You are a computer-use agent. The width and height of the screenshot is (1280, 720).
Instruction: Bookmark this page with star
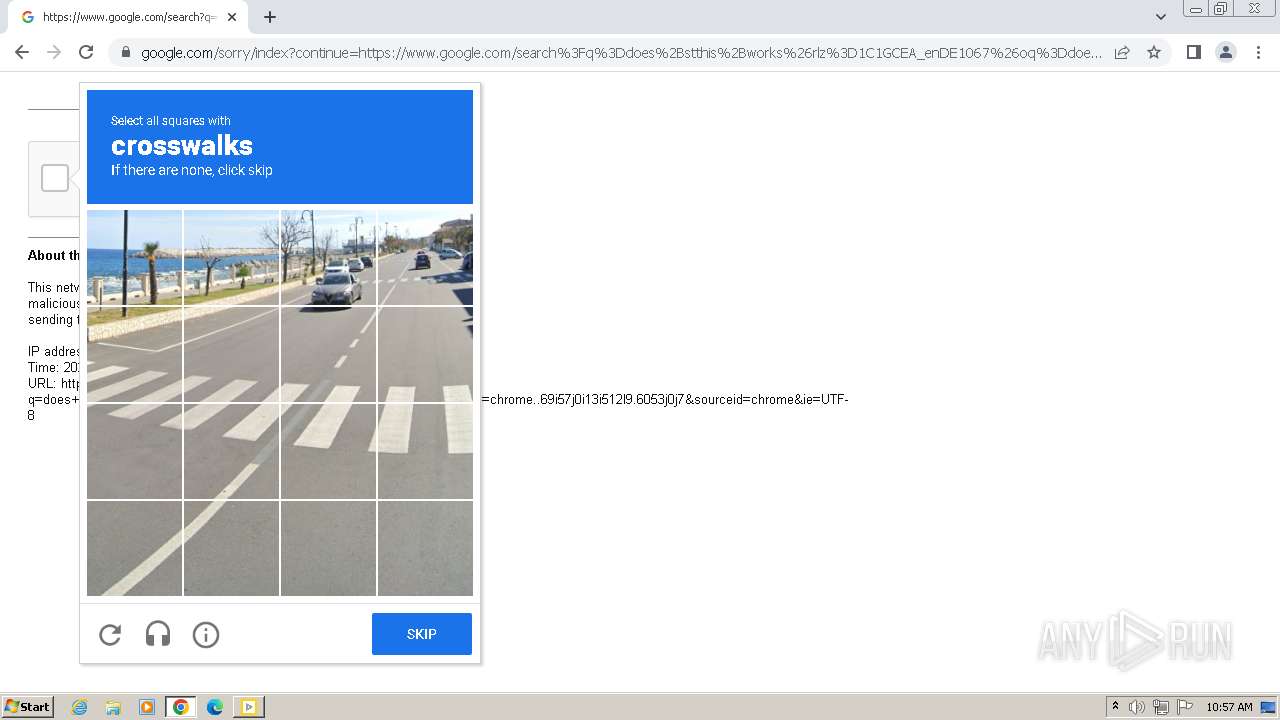click(1154, 52)
